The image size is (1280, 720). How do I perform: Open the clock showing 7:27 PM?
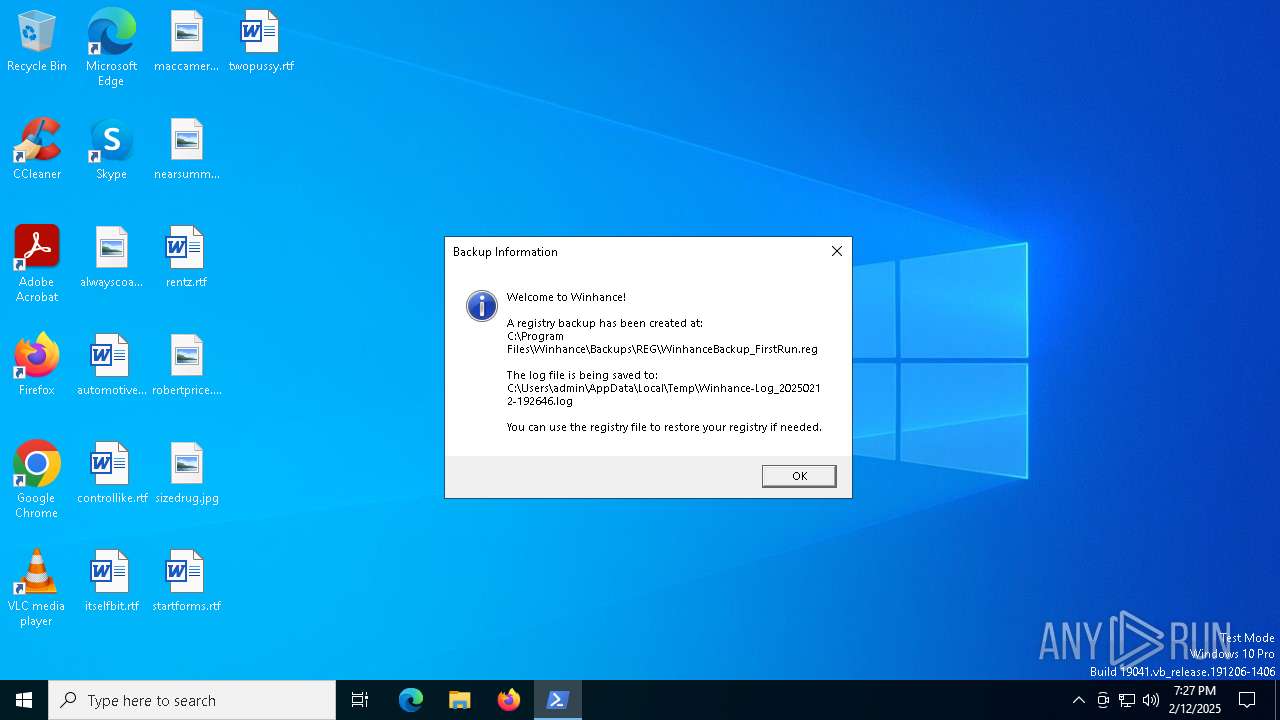tap(1195, 700)
